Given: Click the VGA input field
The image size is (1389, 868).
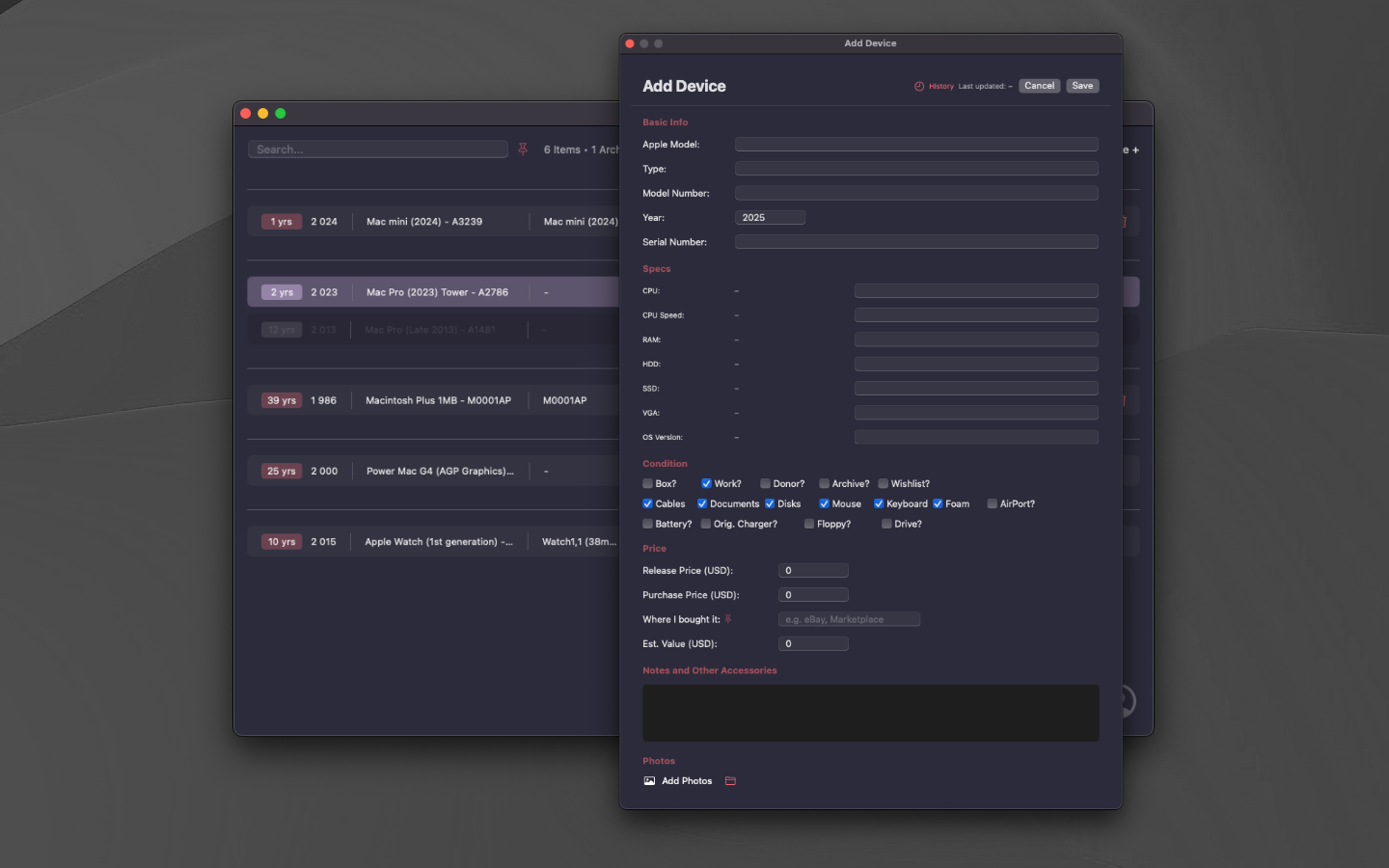Looking at the screenshot, I should pos(976,413).
